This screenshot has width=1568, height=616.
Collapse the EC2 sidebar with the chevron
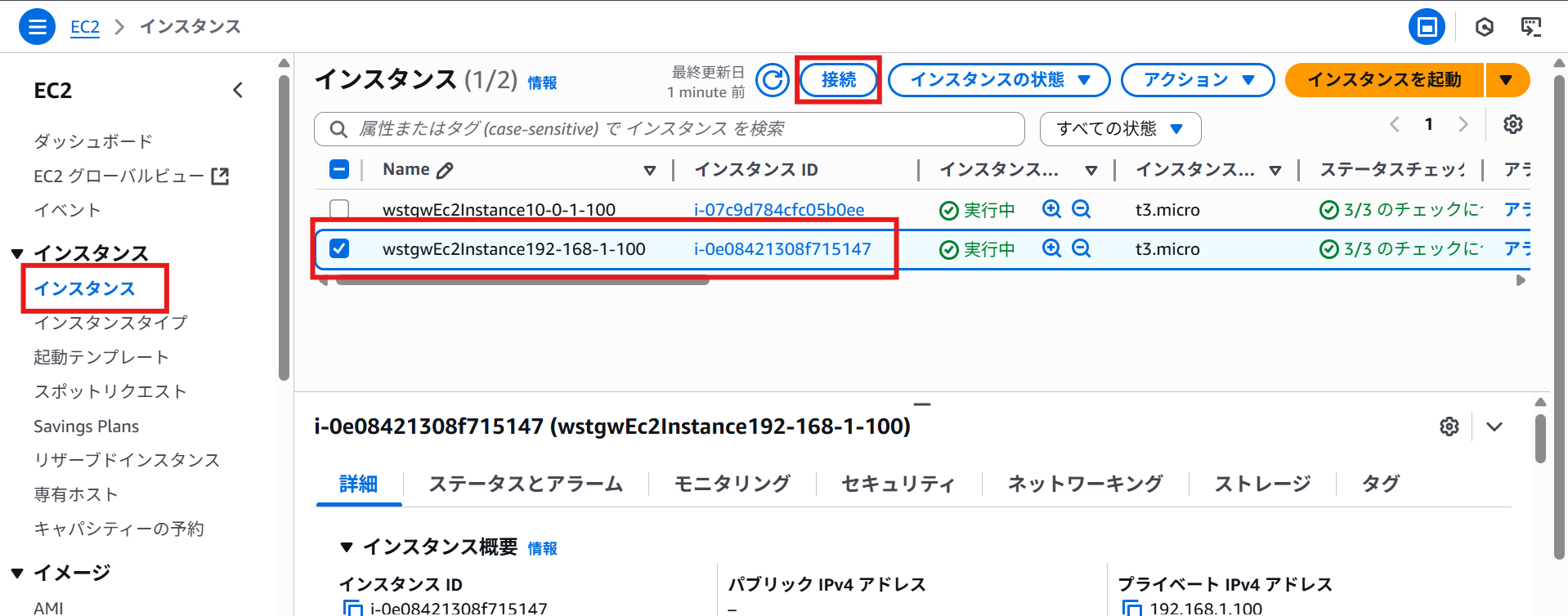238,90
